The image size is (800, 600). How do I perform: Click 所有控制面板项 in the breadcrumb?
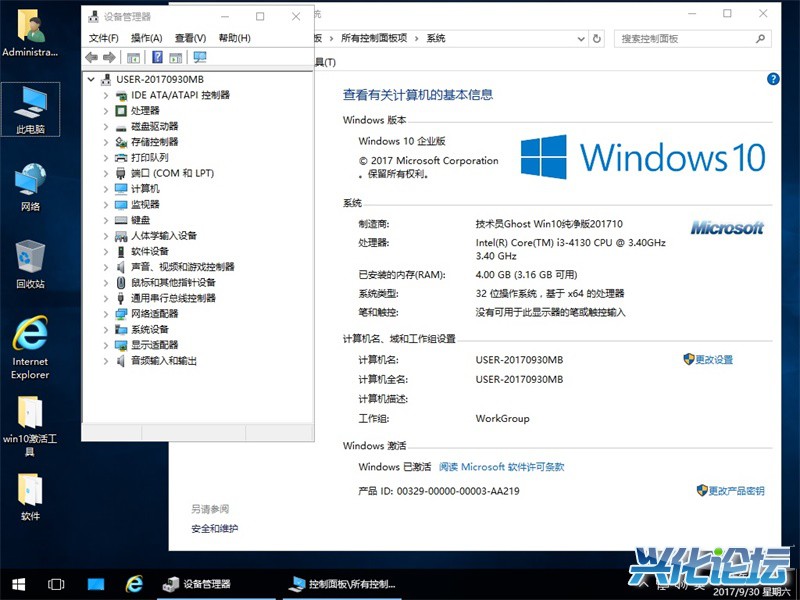point(374,38)
